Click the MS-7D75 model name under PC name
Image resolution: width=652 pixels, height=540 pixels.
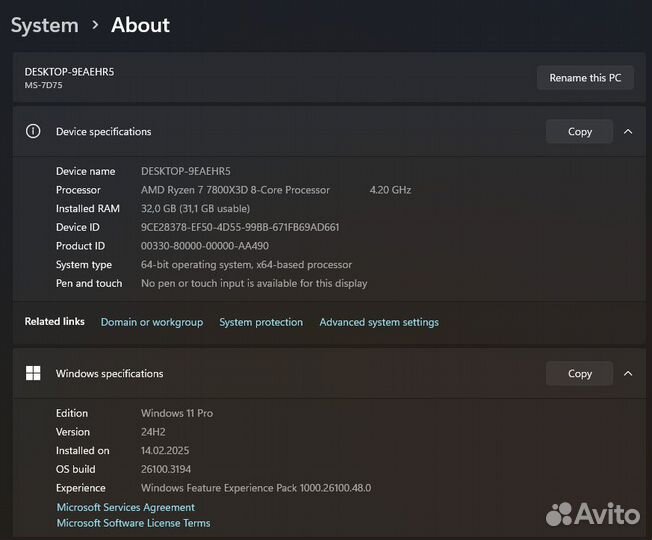point(43,85)
